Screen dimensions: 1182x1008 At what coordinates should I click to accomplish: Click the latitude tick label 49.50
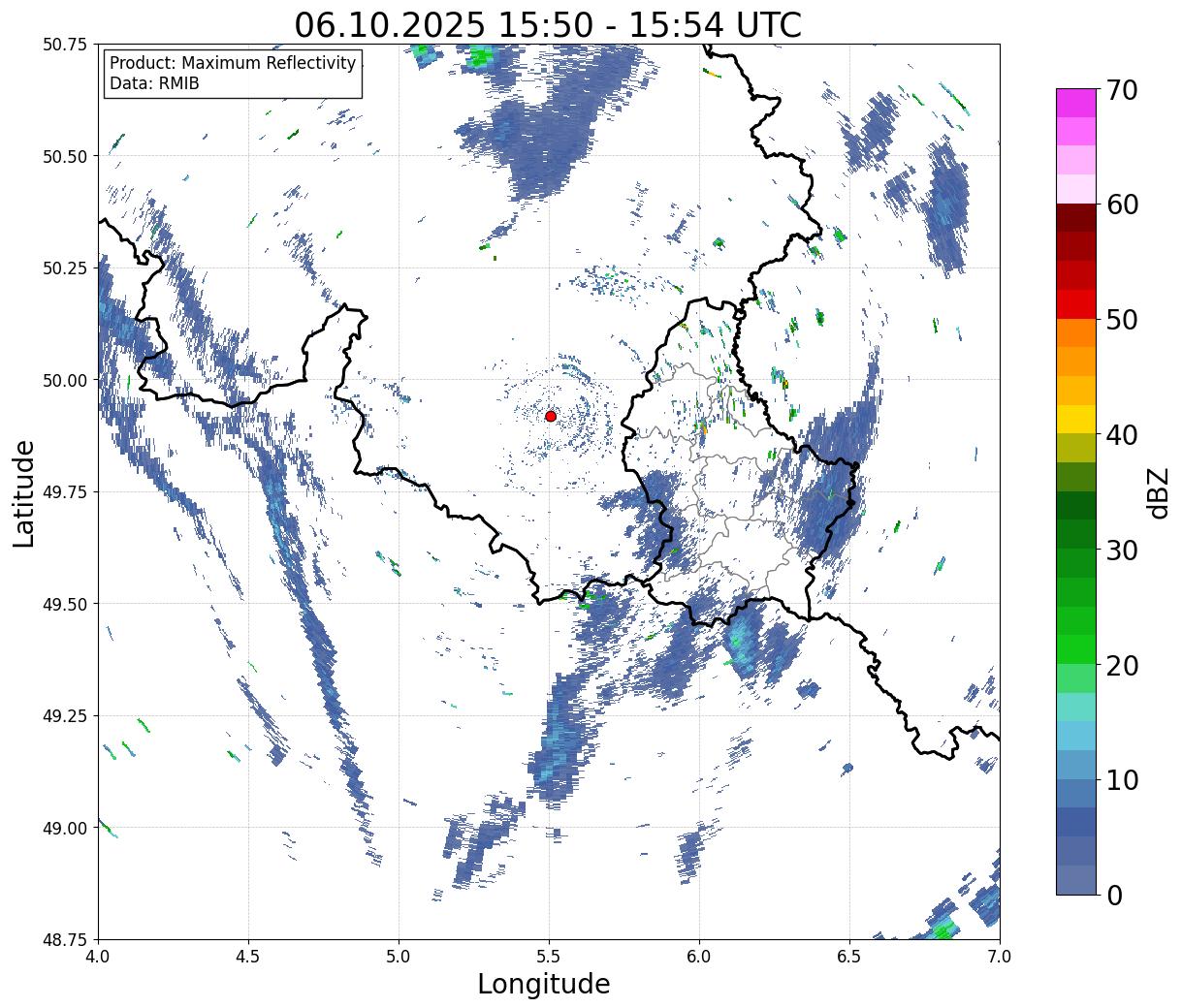pyautogui.click(x=64, y=604)
